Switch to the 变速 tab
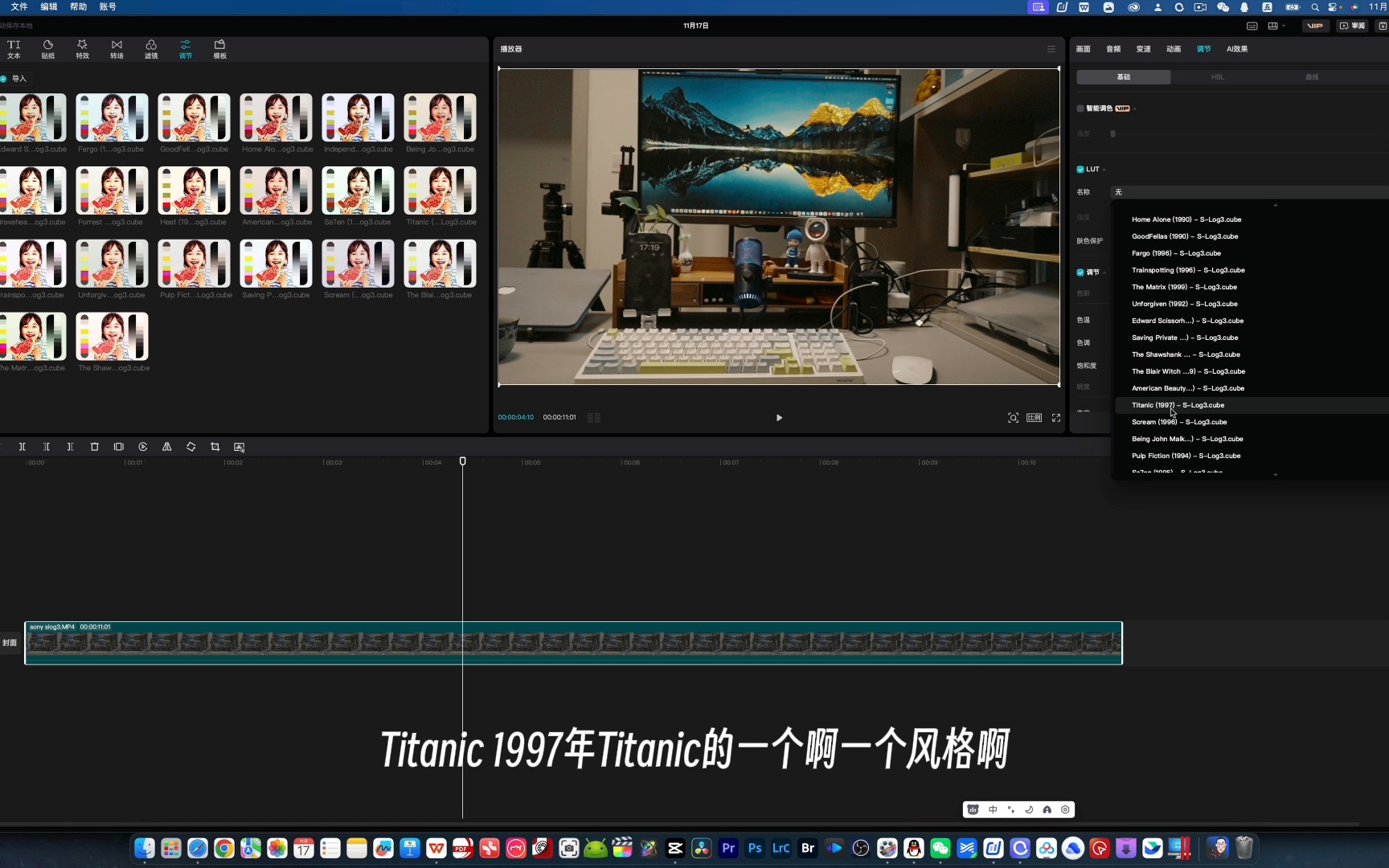The width and height of the screenshot is (1389, 868). (1144, 49)
